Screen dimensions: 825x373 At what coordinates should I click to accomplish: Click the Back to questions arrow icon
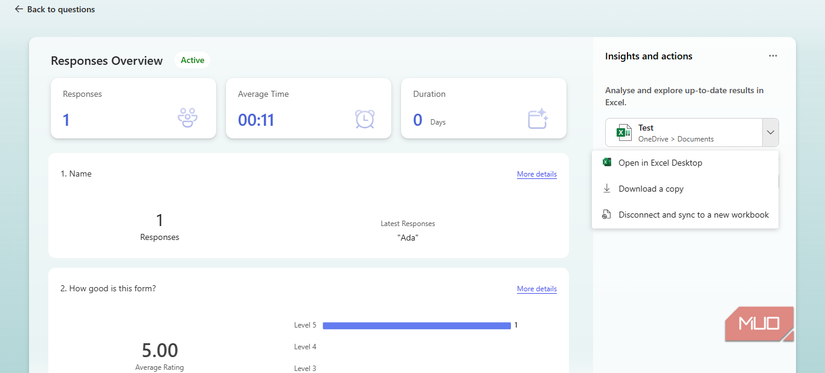coord(19,9)
